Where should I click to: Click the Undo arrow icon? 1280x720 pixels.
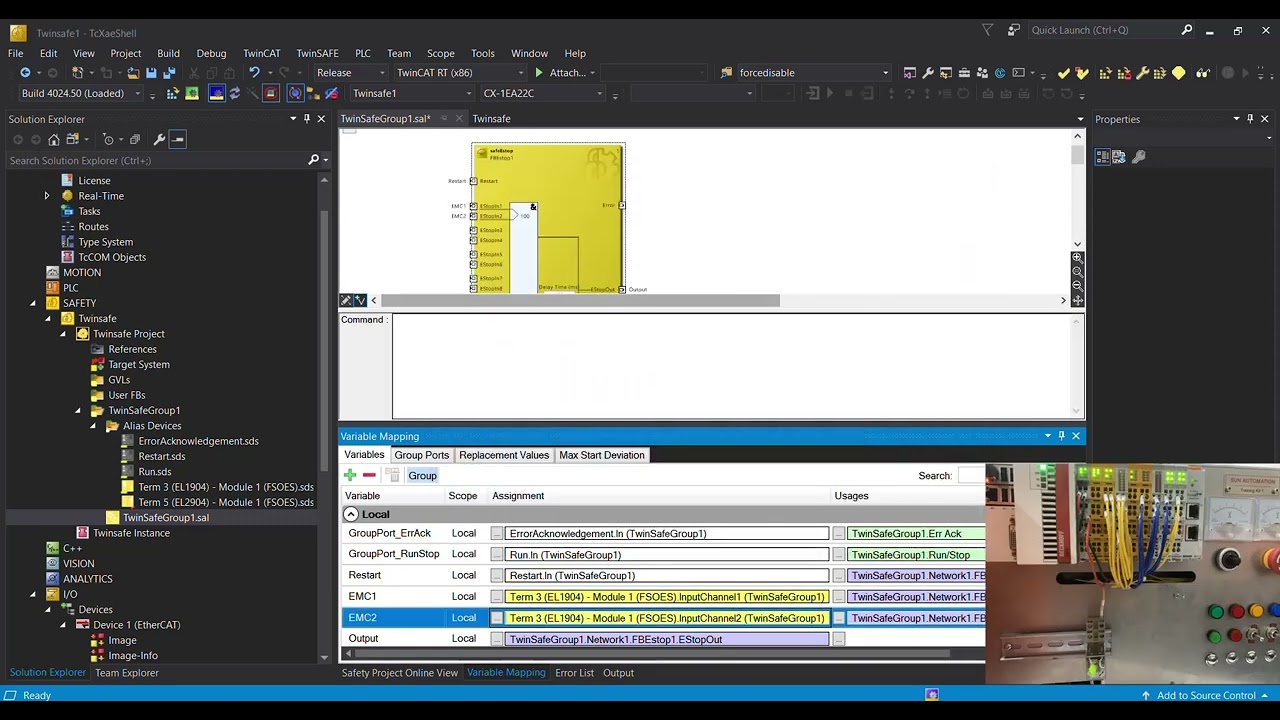click(x=254, y=73)
